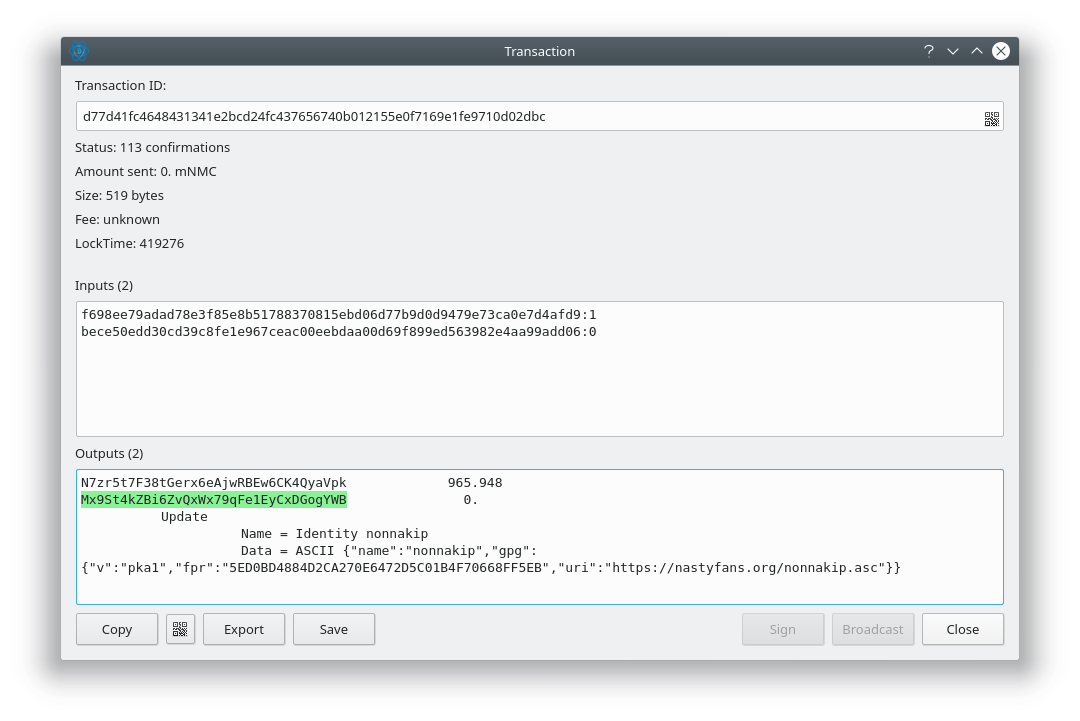This screenshot has width=1080, height=721.
Task: Copy the transaction details
Action: point(116,629)
